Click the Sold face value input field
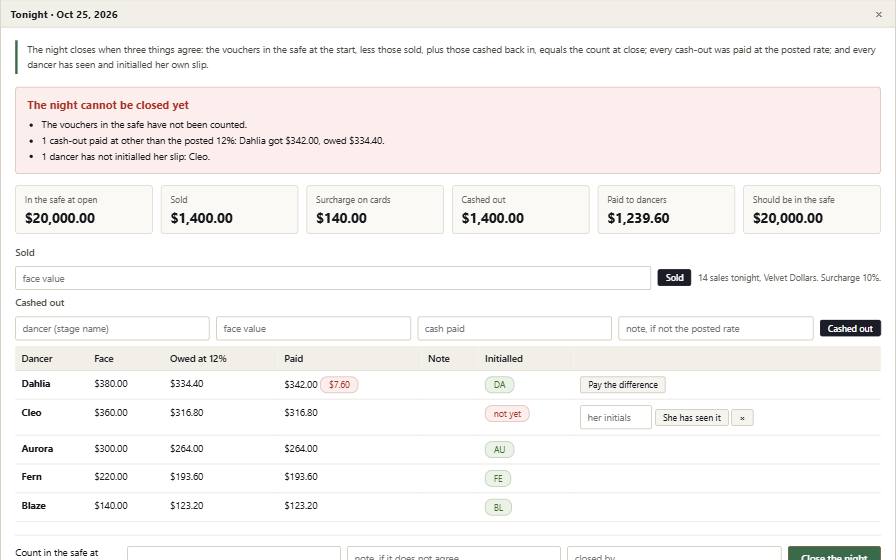This screenshot has width=896, height=560. pyautogui.click(x=333, y=278)
